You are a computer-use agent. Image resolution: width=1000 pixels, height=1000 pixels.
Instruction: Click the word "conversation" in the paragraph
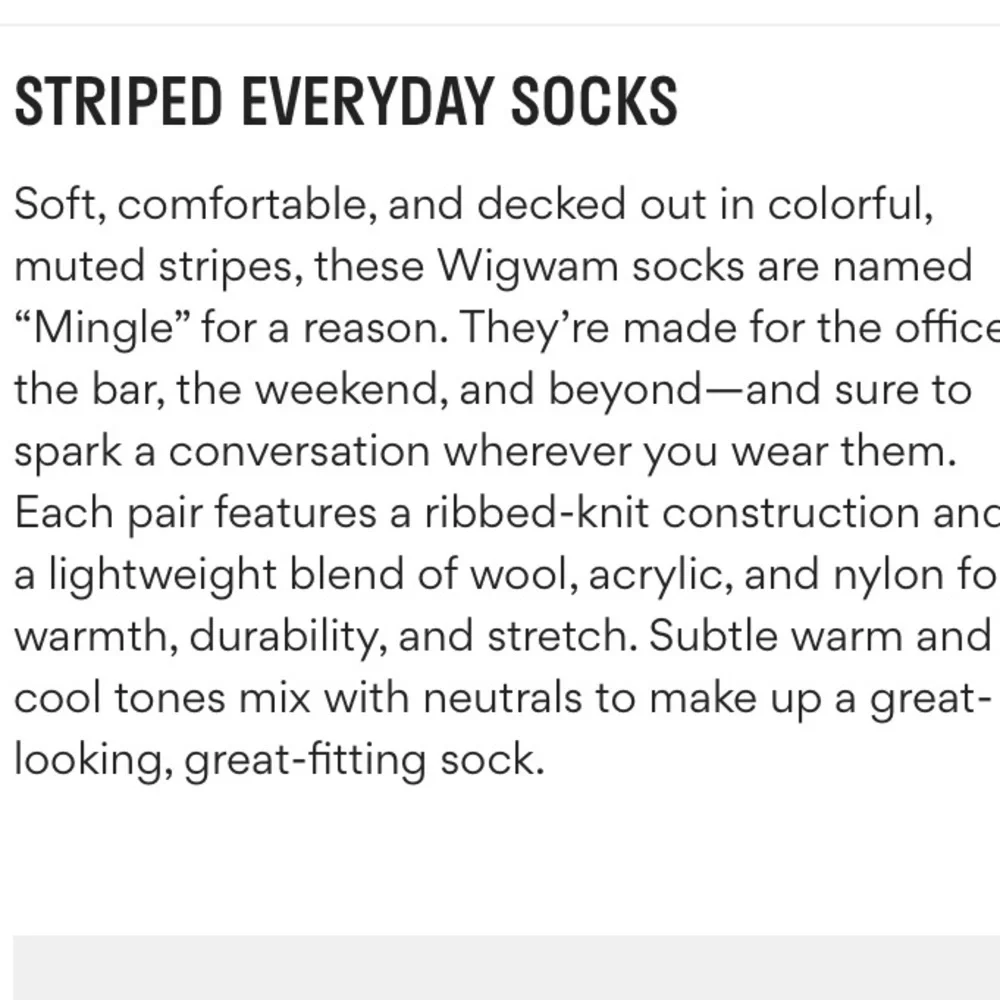(x=299, y=452)
